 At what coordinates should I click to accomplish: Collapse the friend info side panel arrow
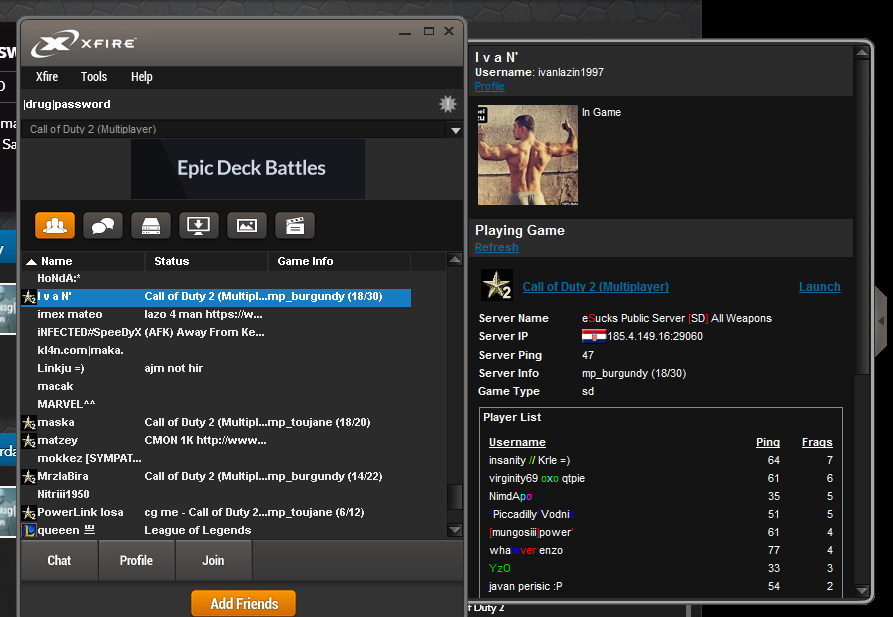[x=881, y=320]
